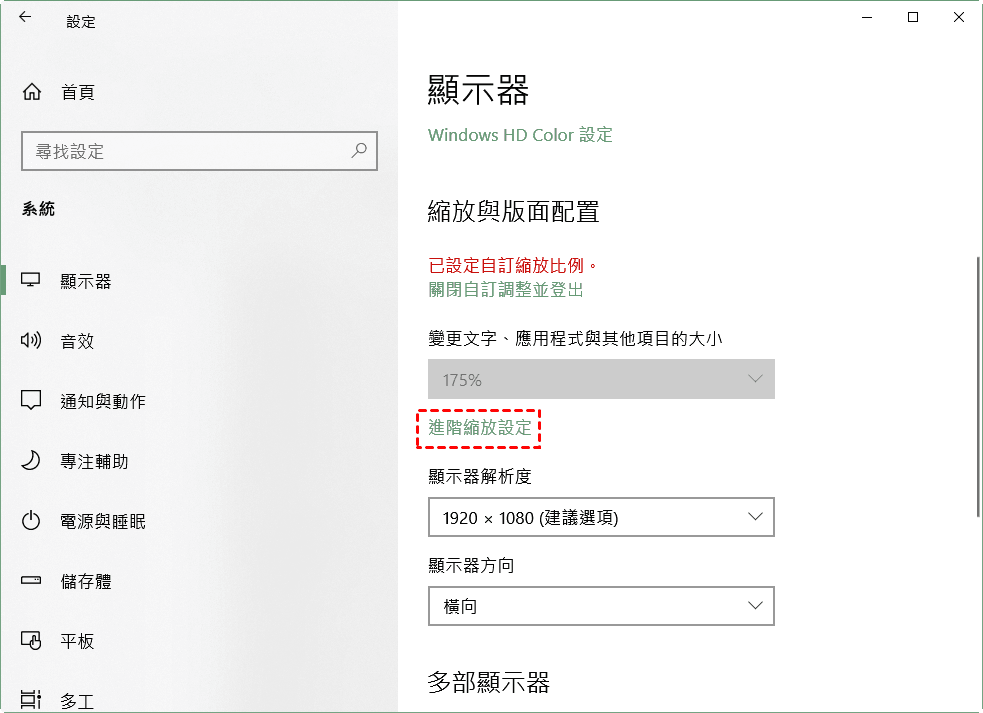Open the 顯示器方向 橫向 dropdown
983x713 pixels.
pos(600,606)
